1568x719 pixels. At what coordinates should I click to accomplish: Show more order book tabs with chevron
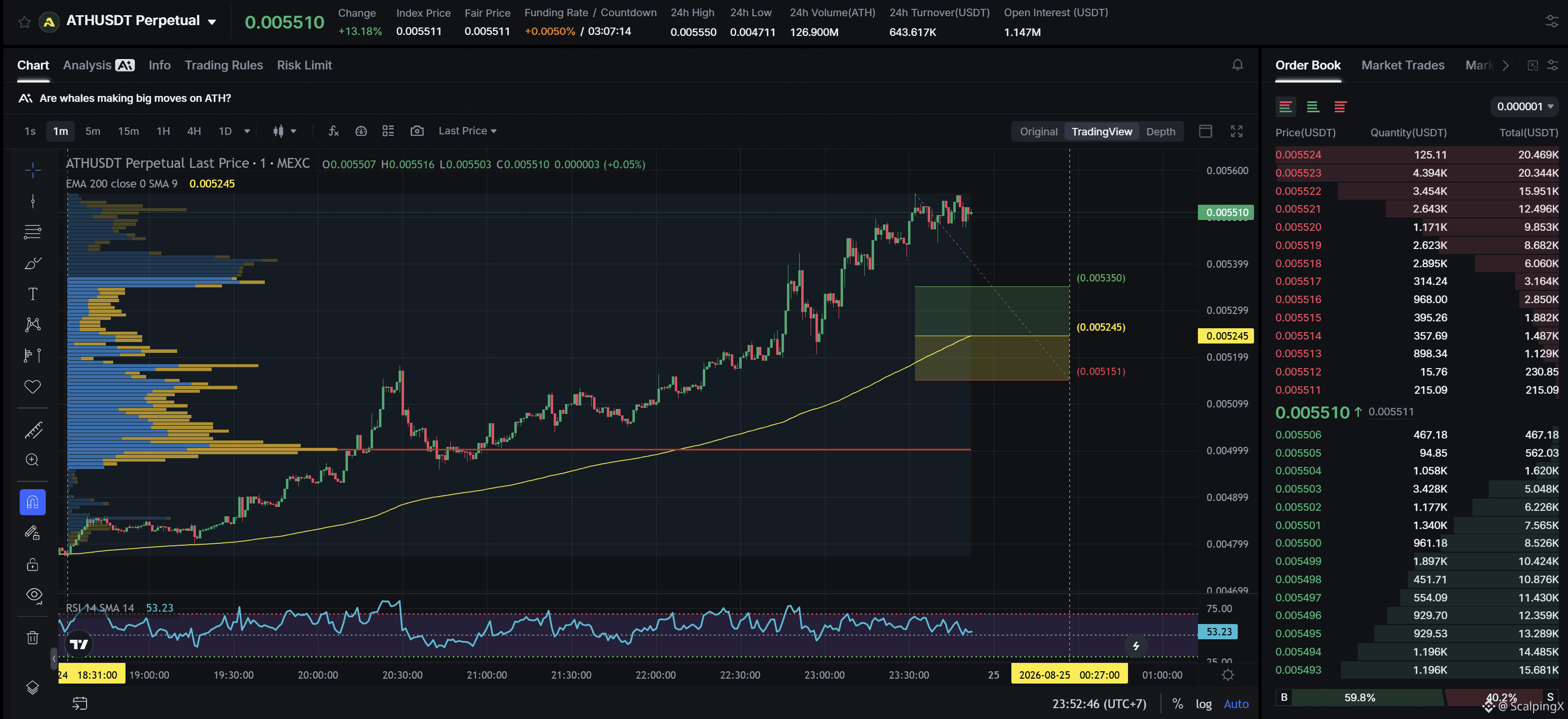pyautogui.click(x=1506, y=65)
